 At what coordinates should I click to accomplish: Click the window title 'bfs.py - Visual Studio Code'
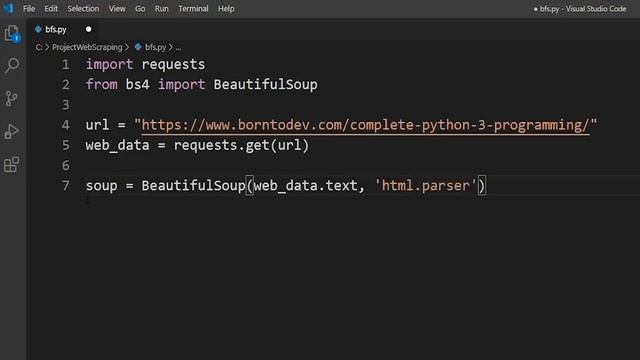click(583, 9)
